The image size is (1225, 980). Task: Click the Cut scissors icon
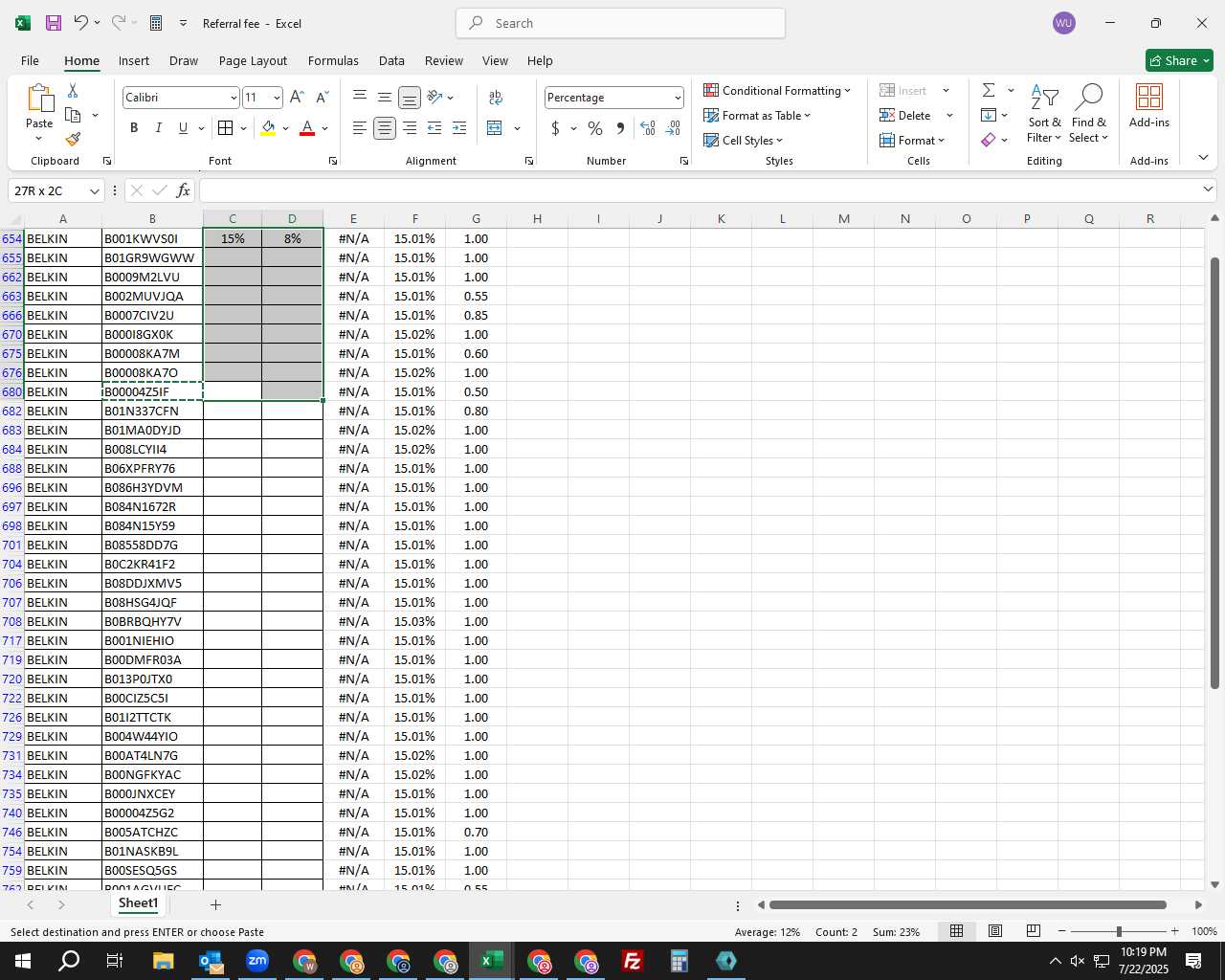[x=73, y=90]
